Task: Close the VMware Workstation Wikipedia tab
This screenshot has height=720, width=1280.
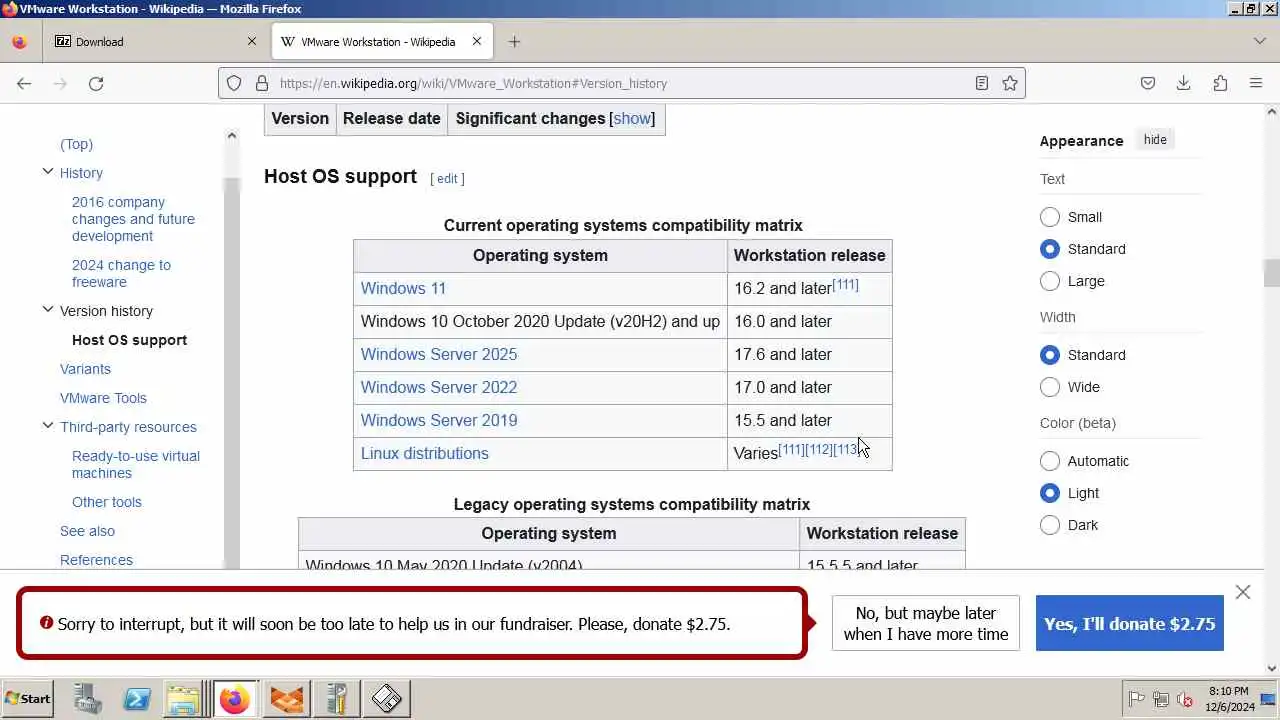Action: 477,41
